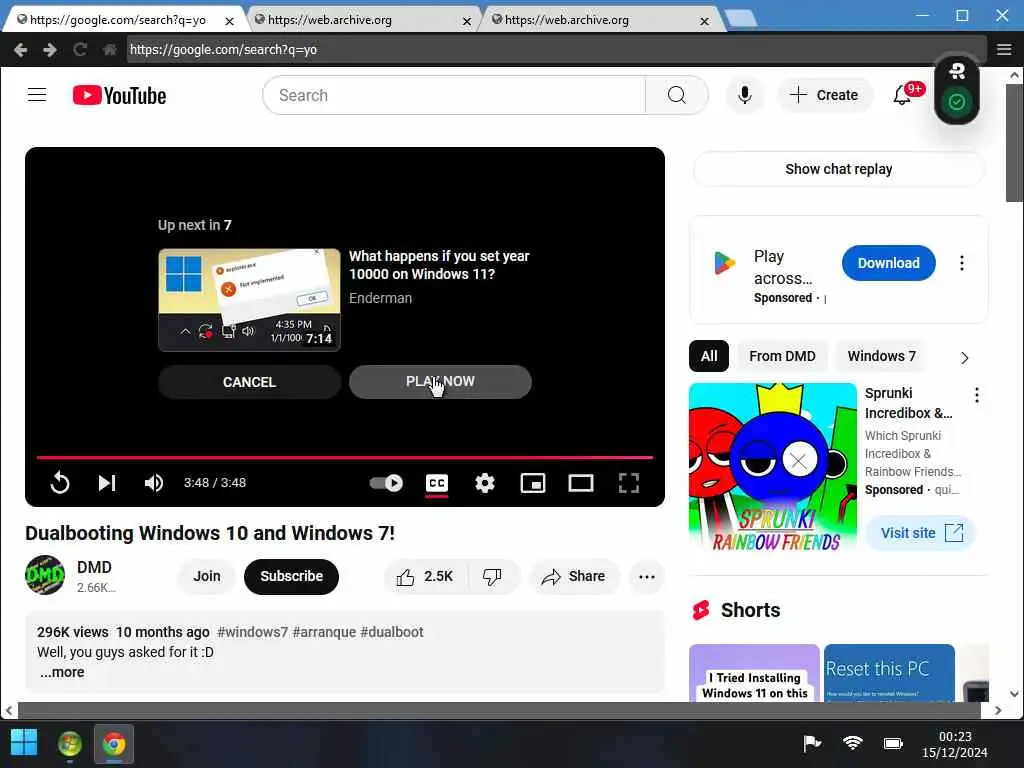The width and height of the screenshot is (1024, 768).
Task: Show more filter chips with arrow
Action: click(965, 358)
